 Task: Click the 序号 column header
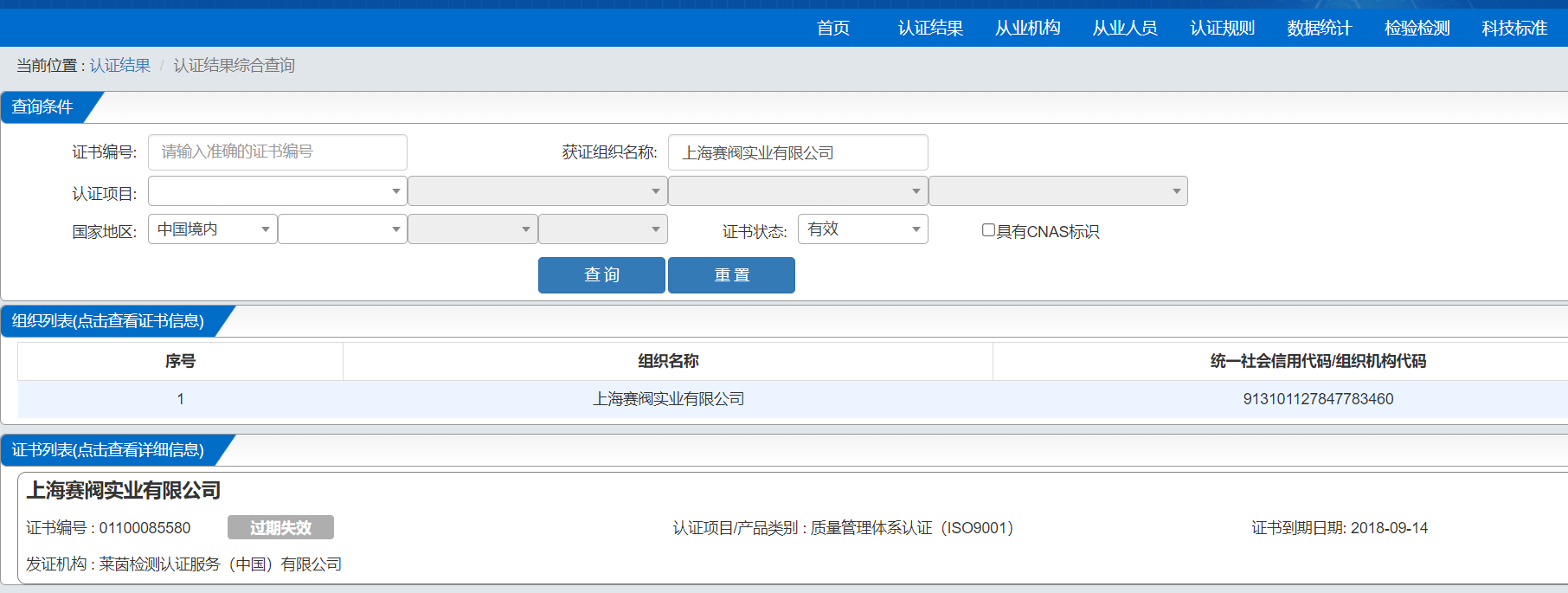(180, 361)
